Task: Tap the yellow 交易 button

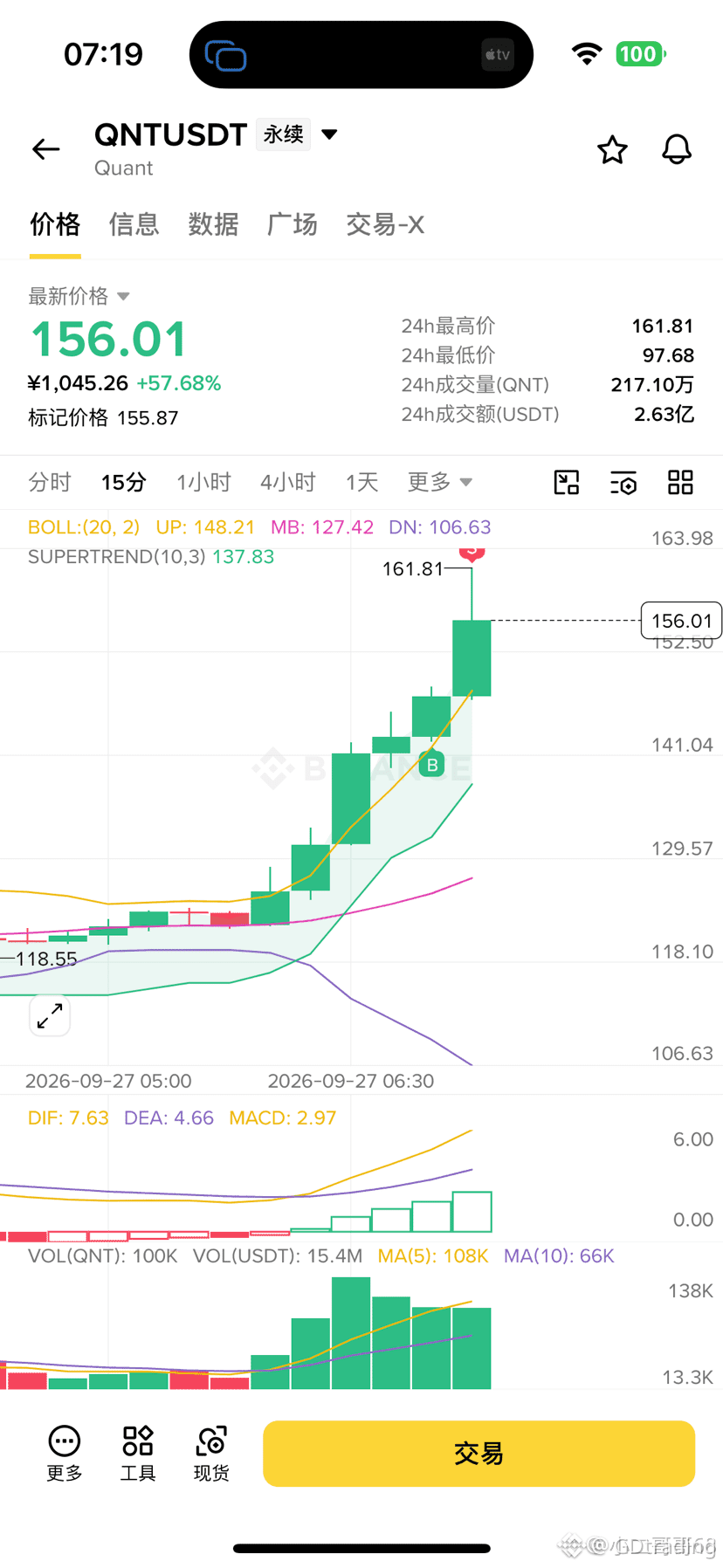Action: pyautogui.click(x=479, y=1454)
